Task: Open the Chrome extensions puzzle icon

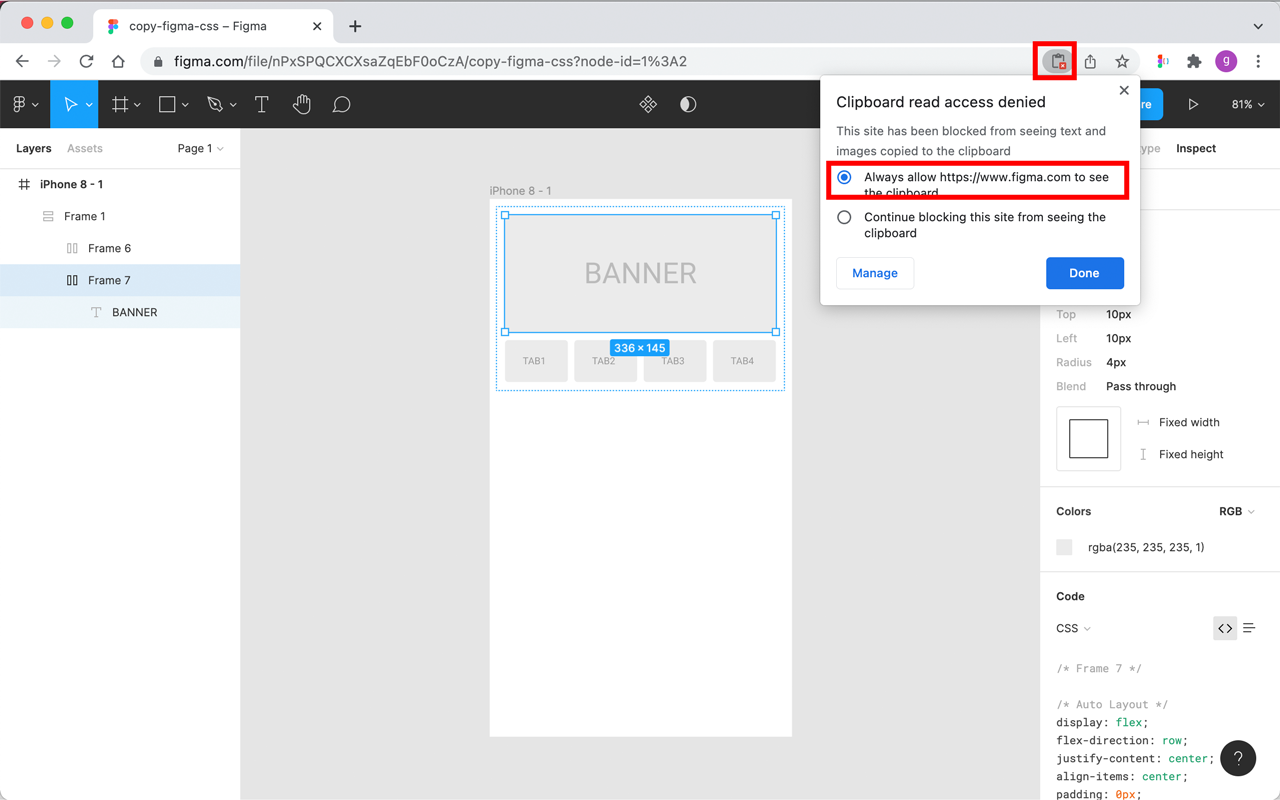Action: pos(1194,62)
